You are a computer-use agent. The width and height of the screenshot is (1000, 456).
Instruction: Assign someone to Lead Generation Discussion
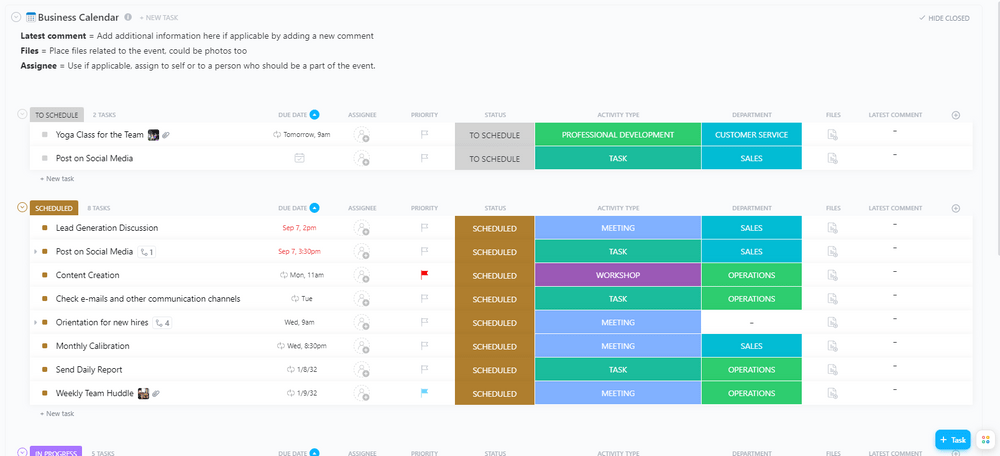pyautogui.click(x=362, y=228)
